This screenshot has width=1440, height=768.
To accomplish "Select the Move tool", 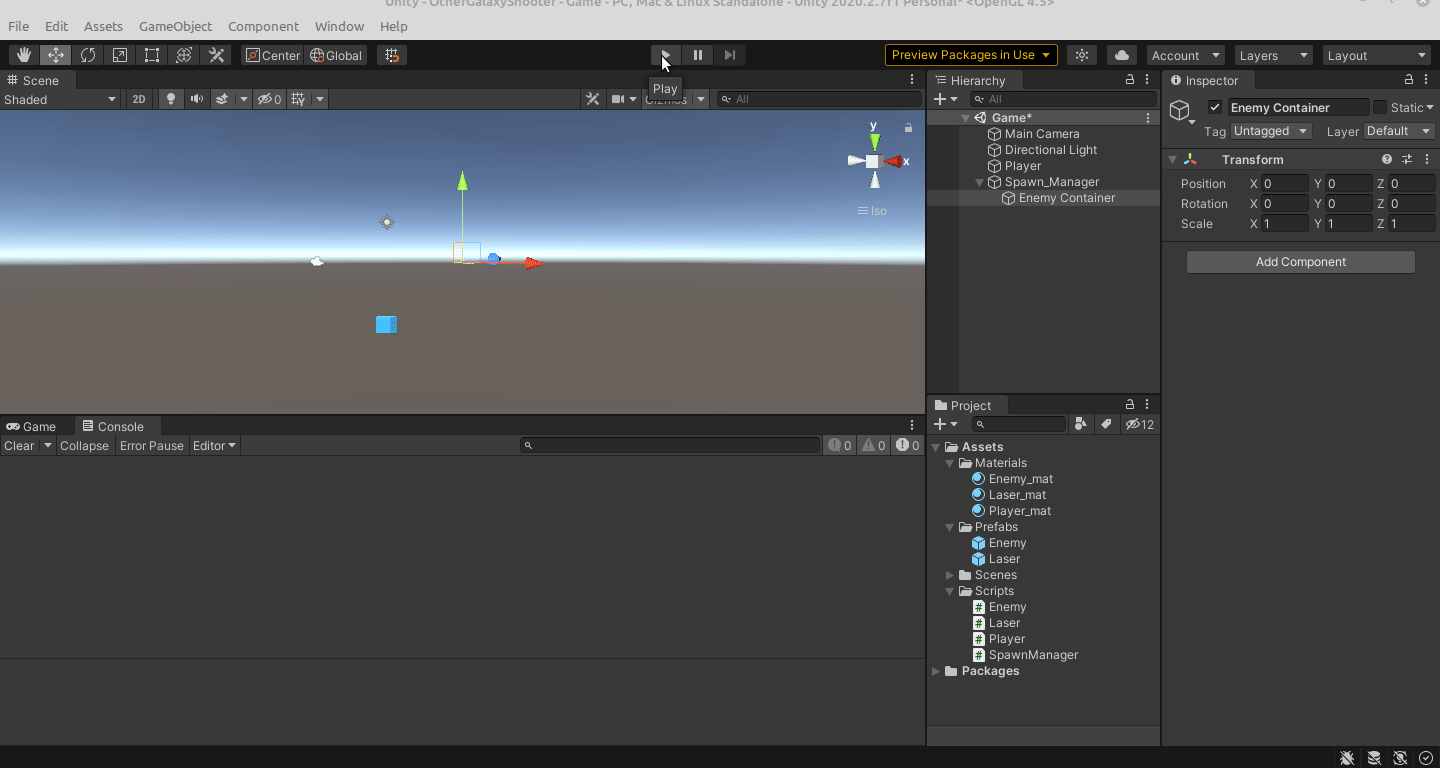I will pyautogui.click(x=56, y=55).
